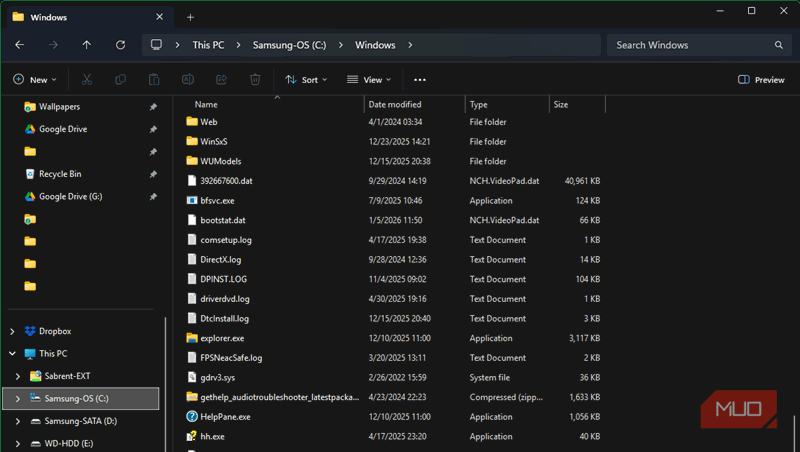Image resolution: width=800 pixels, height=452 pixels.
Task: Expand the Samsung-OS (C:) node
Action: (18, 398)
